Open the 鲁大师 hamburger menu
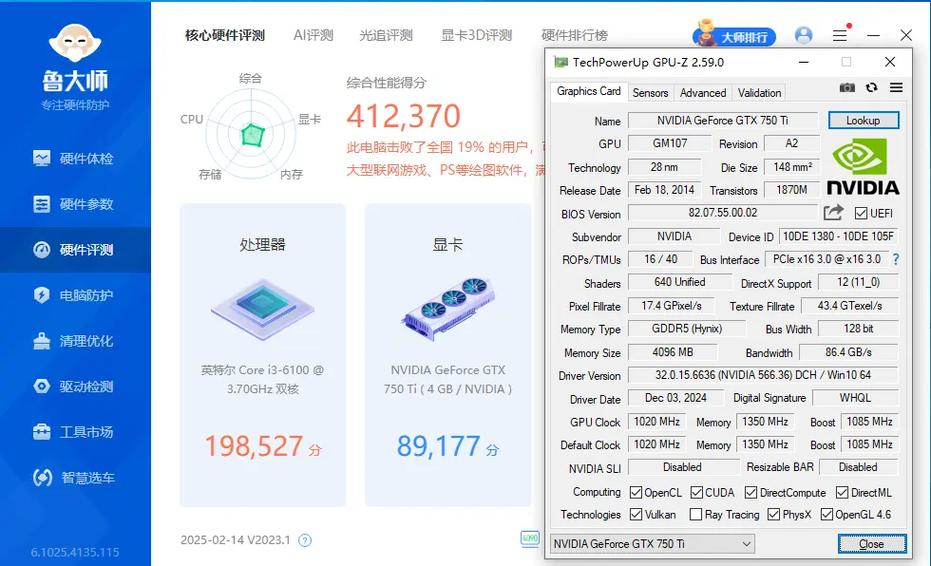The height and width of the screenshot is (566, 931). click(840, 36)
